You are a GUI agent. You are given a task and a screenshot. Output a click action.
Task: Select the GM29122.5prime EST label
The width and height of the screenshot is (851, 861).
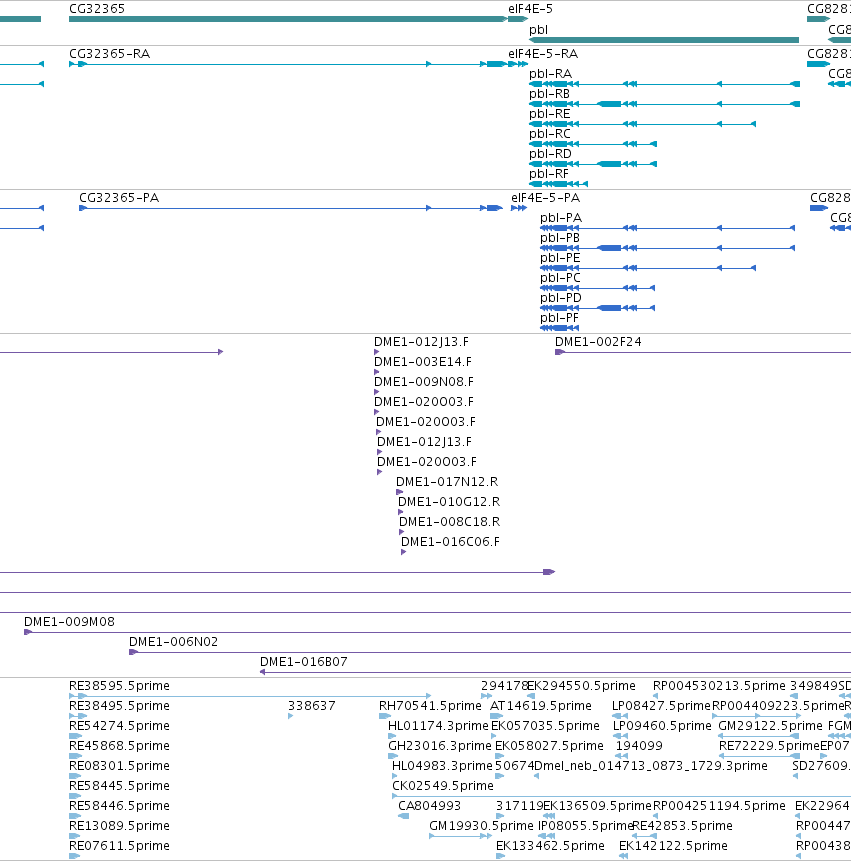pyautogui.click(x=770, y=726)
